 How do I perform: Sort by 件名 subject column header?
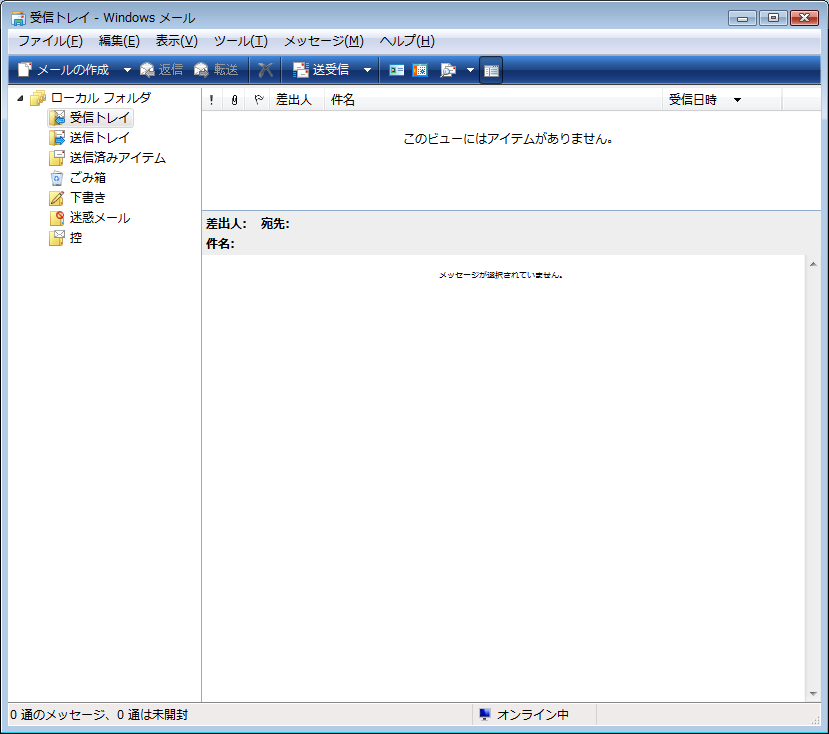pos(493,99)
